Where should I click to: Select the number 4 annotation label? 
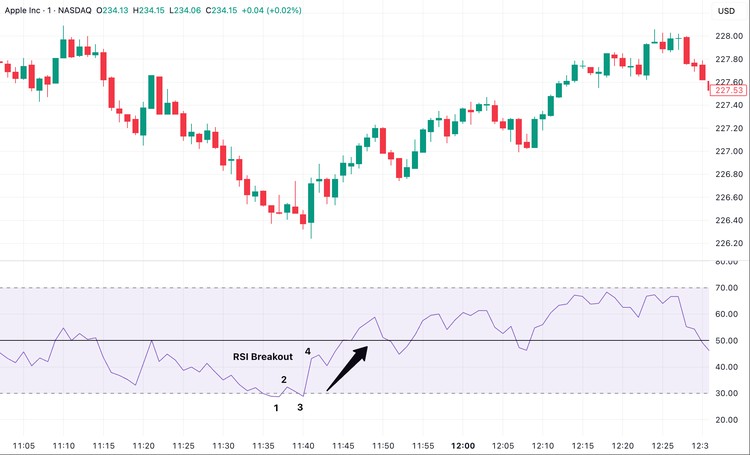308,351
